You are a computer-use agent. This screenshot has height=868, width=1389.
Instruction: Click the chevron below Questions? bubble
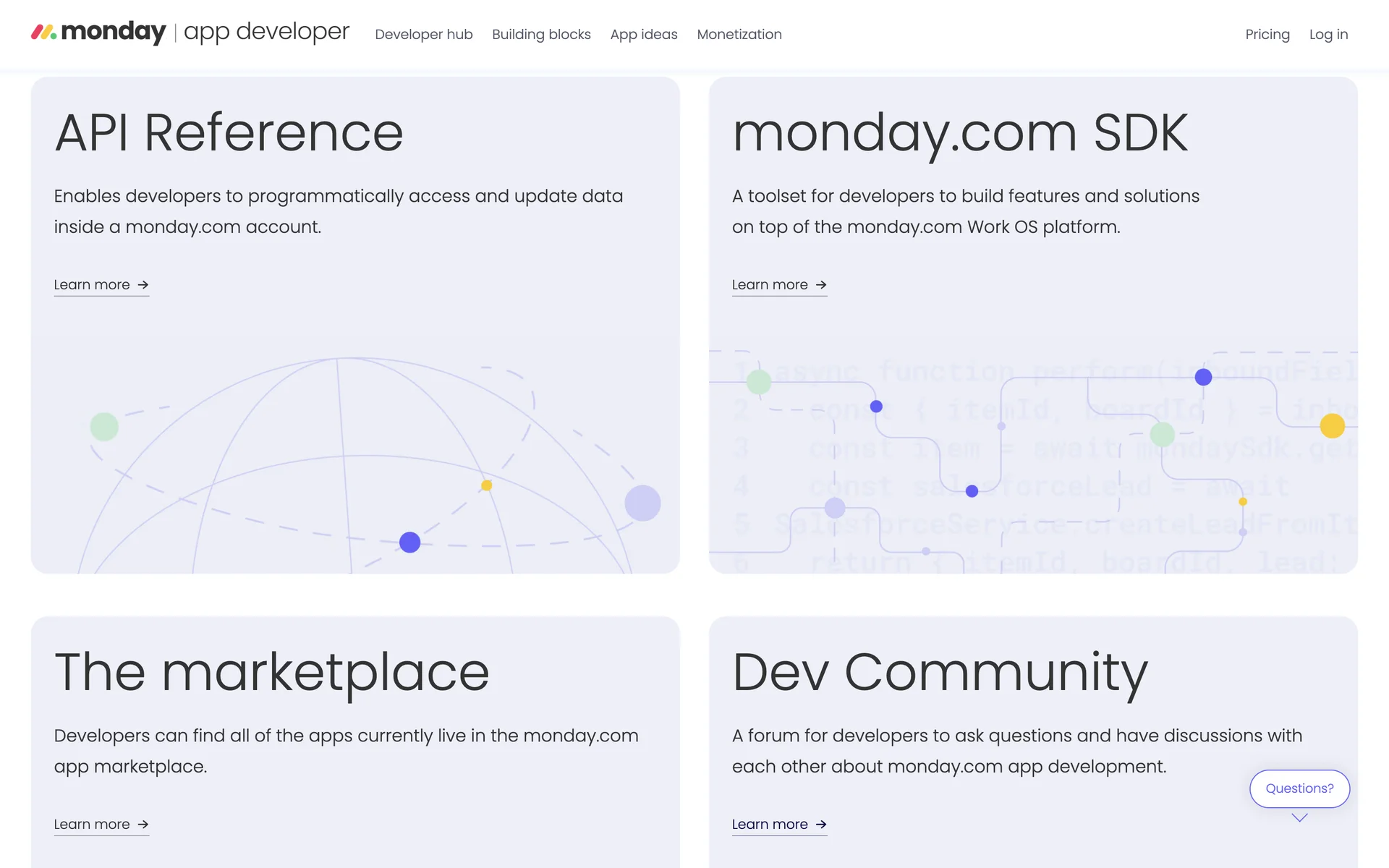click(x=1299, y=818)
